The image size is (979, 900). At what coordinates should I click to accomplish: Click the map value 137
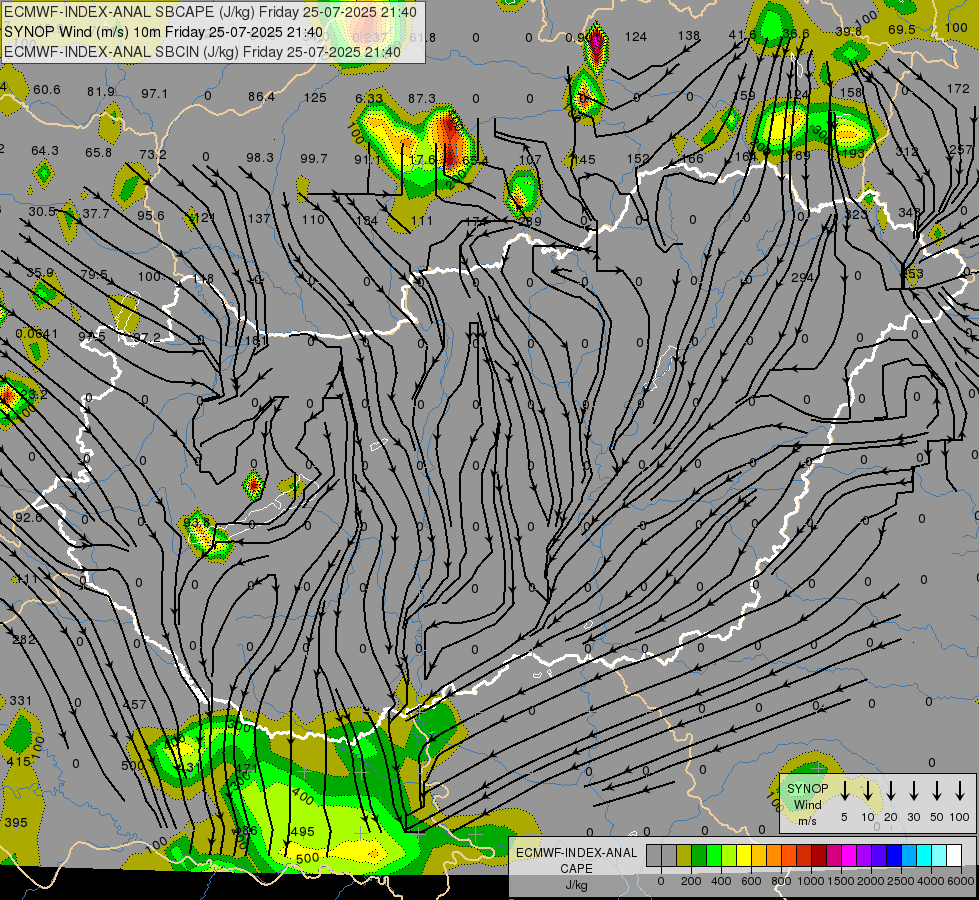tap(258, 219)
